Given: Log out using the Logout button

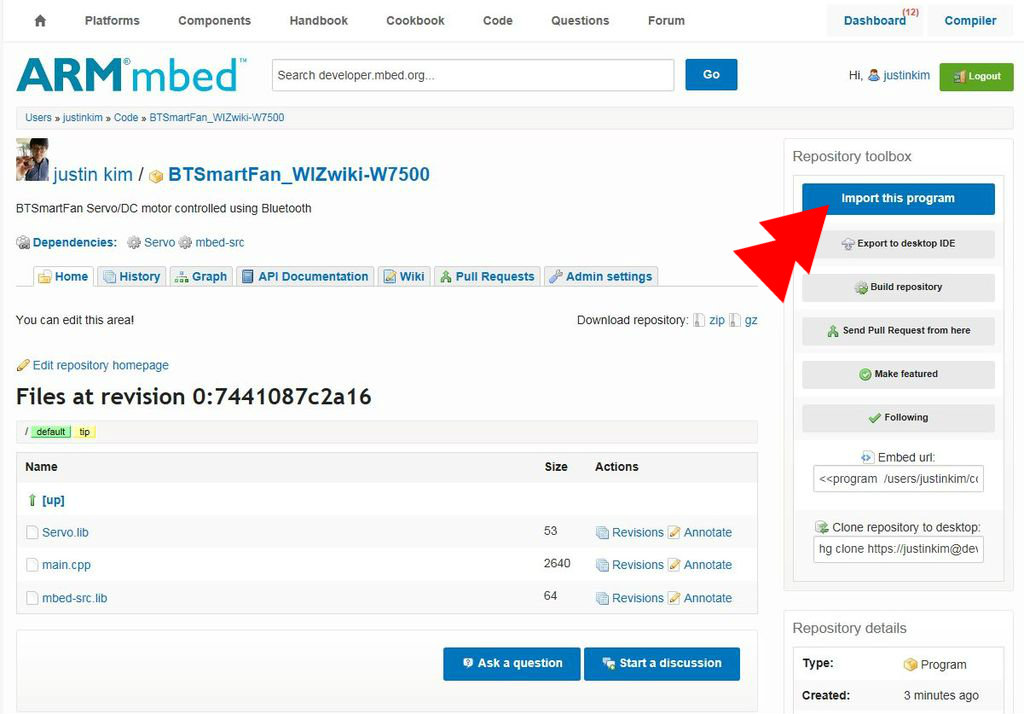Looking at the screenshot, I should pyautogui.click(x=976, y=76).
